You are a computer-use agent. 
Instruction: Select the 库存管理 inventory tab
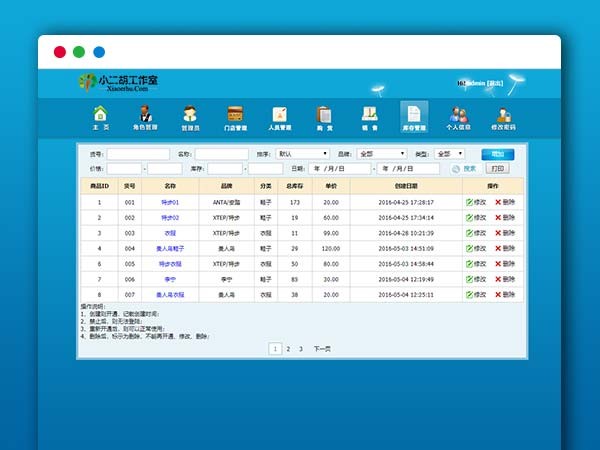pos(414,117)
